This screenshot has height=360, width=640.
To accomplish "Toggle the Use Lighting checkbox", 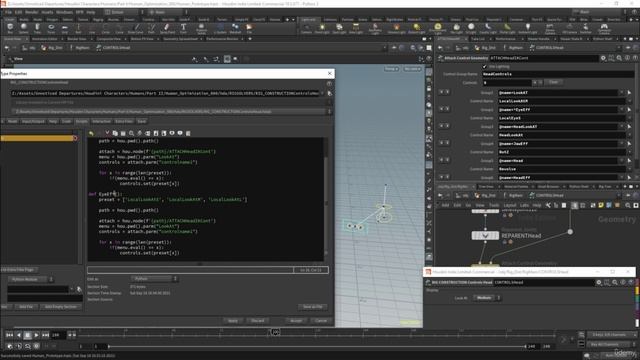I will click(484, 66).
